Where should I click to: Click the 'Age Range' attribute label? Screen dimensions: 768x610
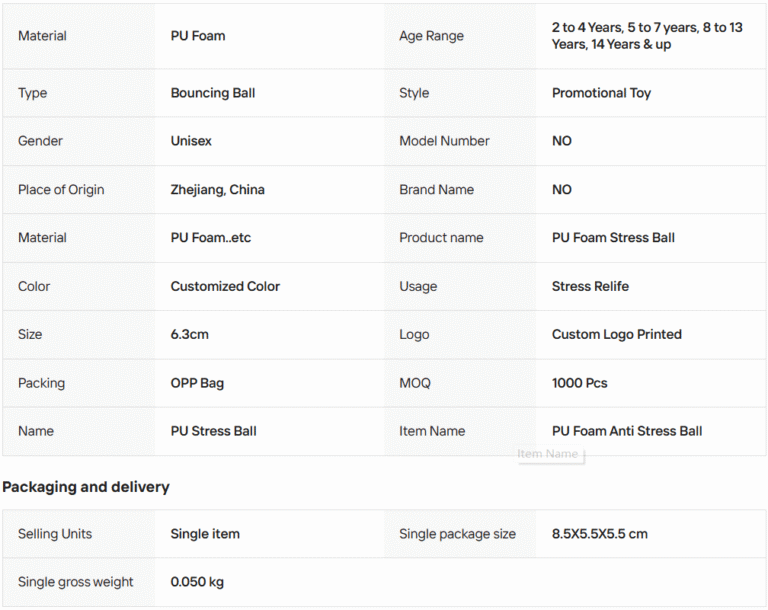pyautogui.click(x=431, y=36)
